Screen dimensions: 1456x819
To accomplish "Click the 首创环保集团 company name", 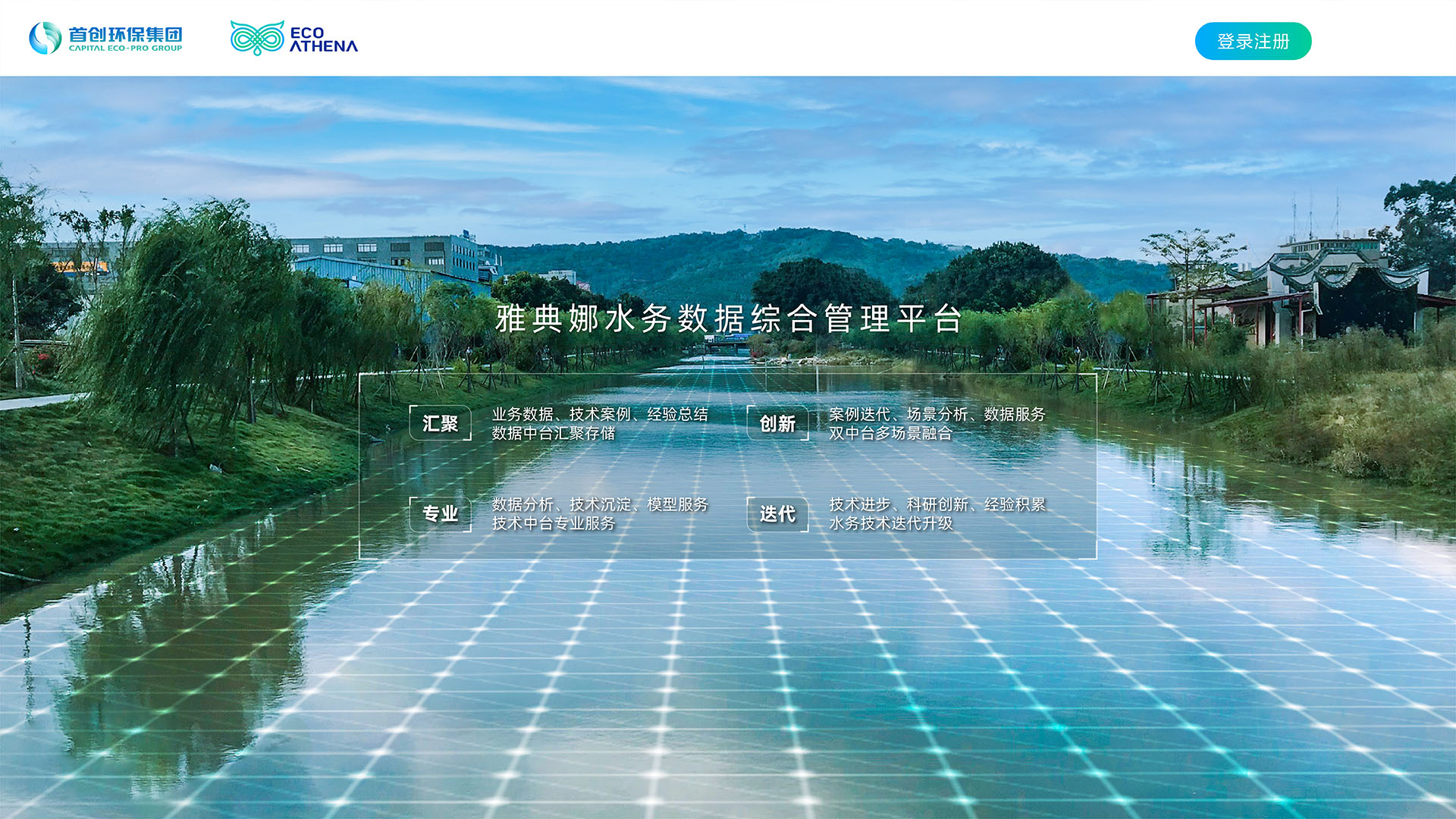I will [x=125, y=34].
